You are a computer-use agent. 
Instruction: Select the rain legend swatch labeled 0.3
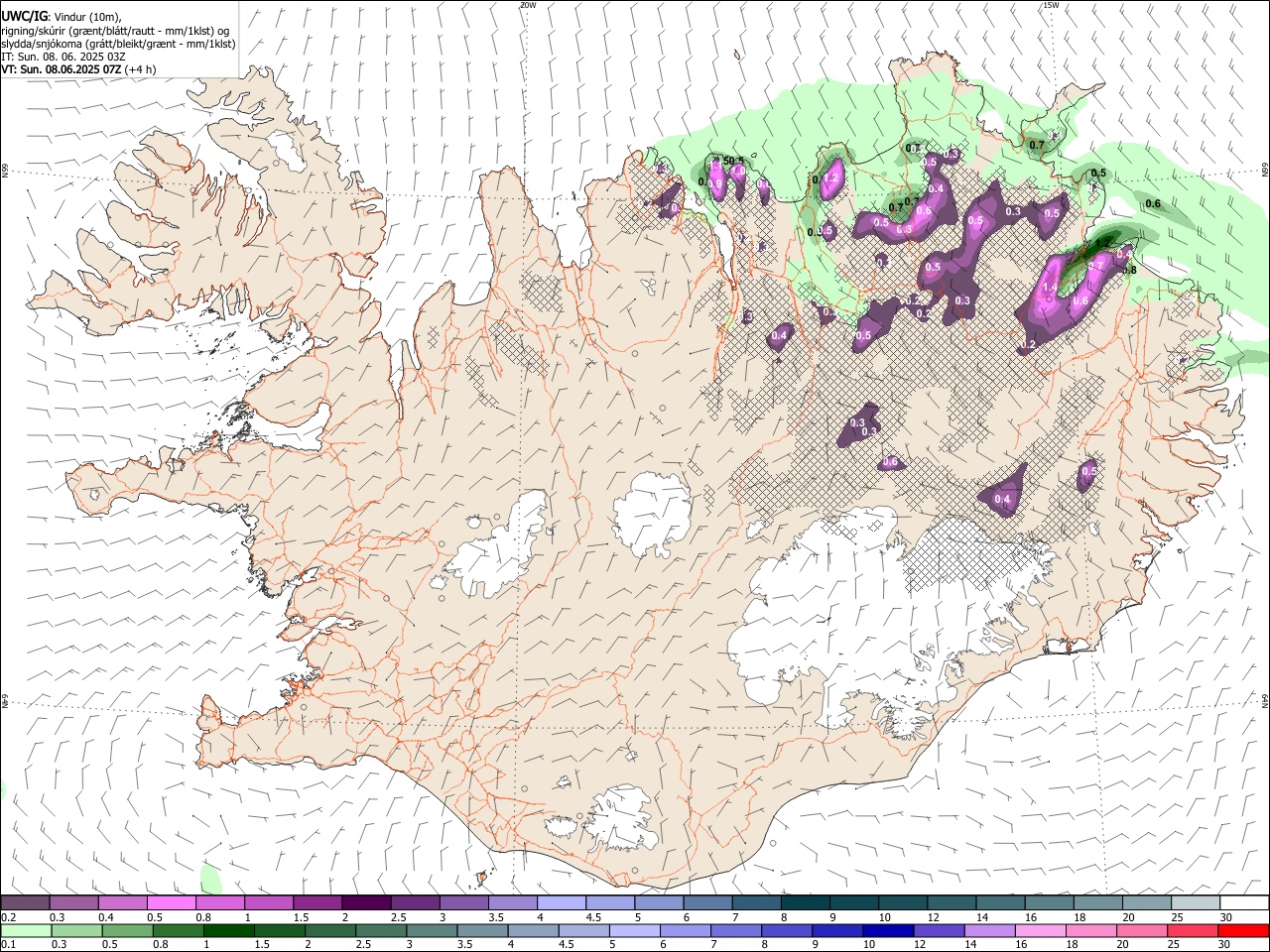pos(76,930)
